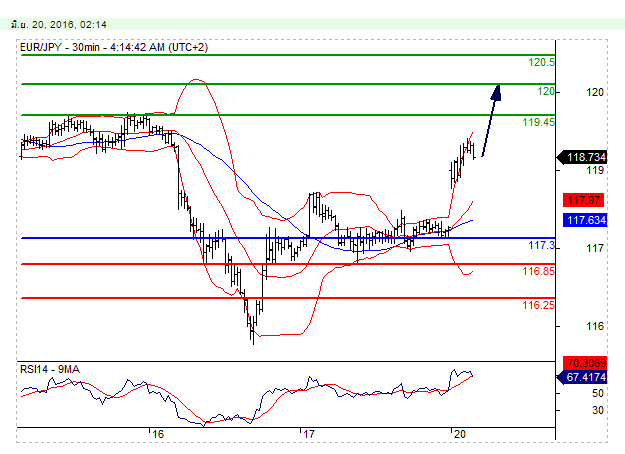625x454 pixels.
Task: Click the 120.5 resistance level label
Action: 541,62
